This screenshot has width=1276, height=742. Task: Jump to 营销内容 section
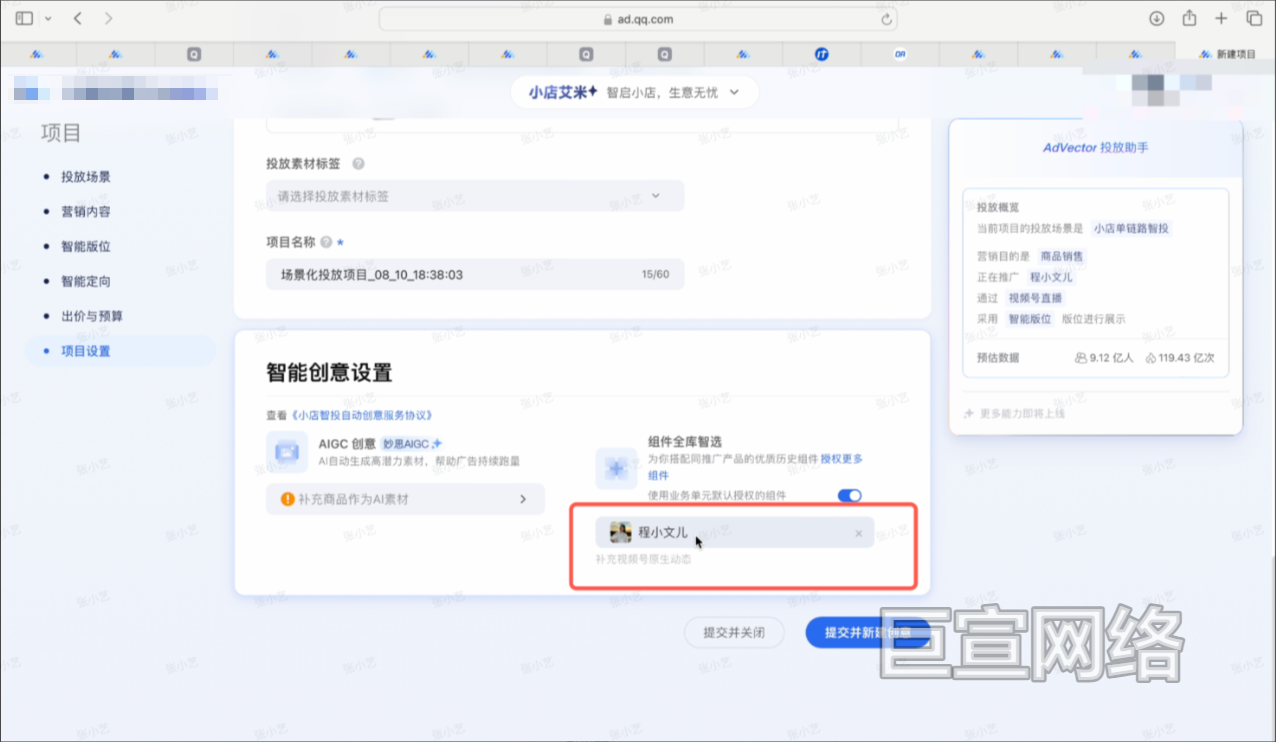(x=85, y=212)
